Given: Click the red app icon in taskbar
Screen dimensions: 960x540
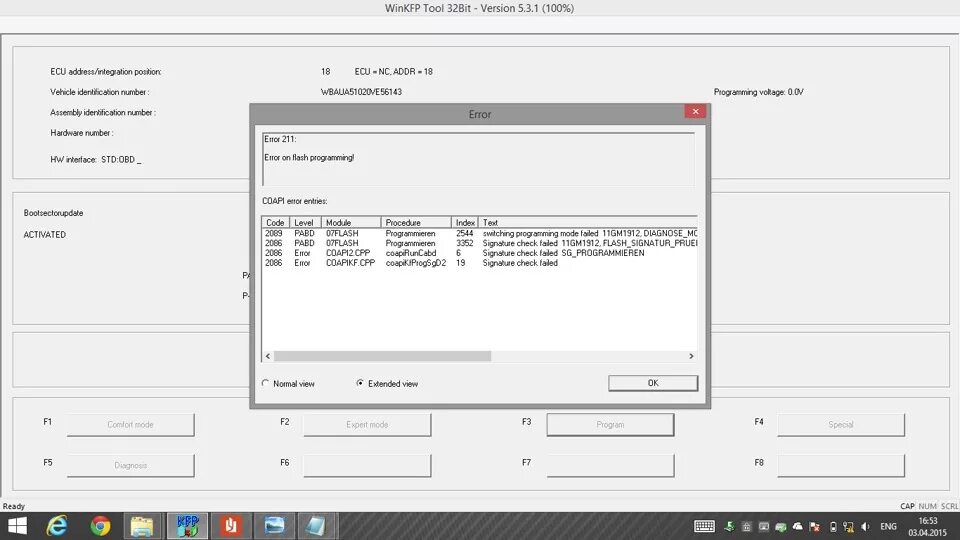Looking at the screenshot, I should pos(230,526).
